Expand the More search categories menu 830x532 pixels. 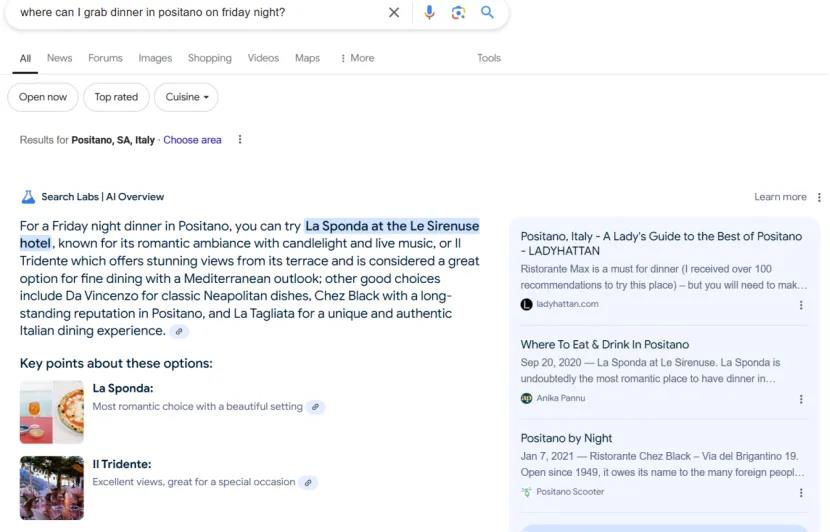coord(357,58)
